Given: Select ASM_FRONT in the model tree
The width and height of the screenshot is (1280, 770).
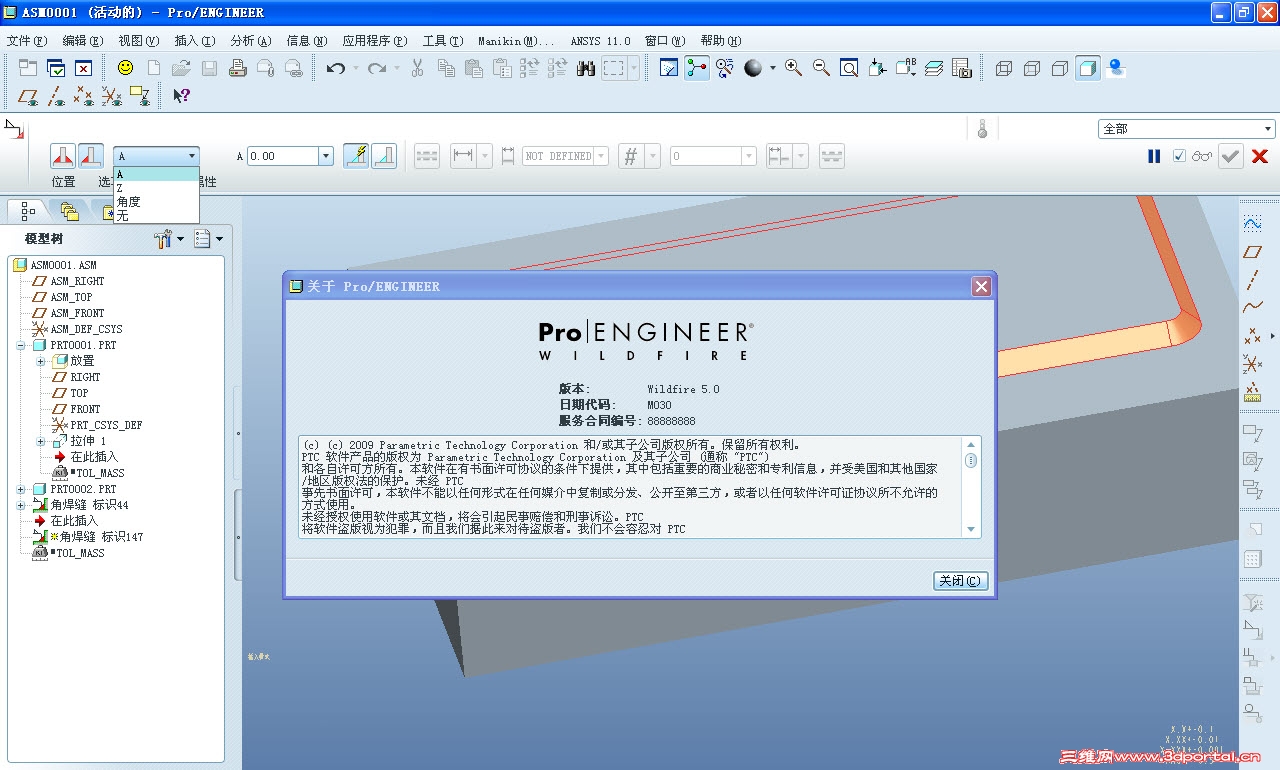Looking at the screenshot, I should coord(77,313).
